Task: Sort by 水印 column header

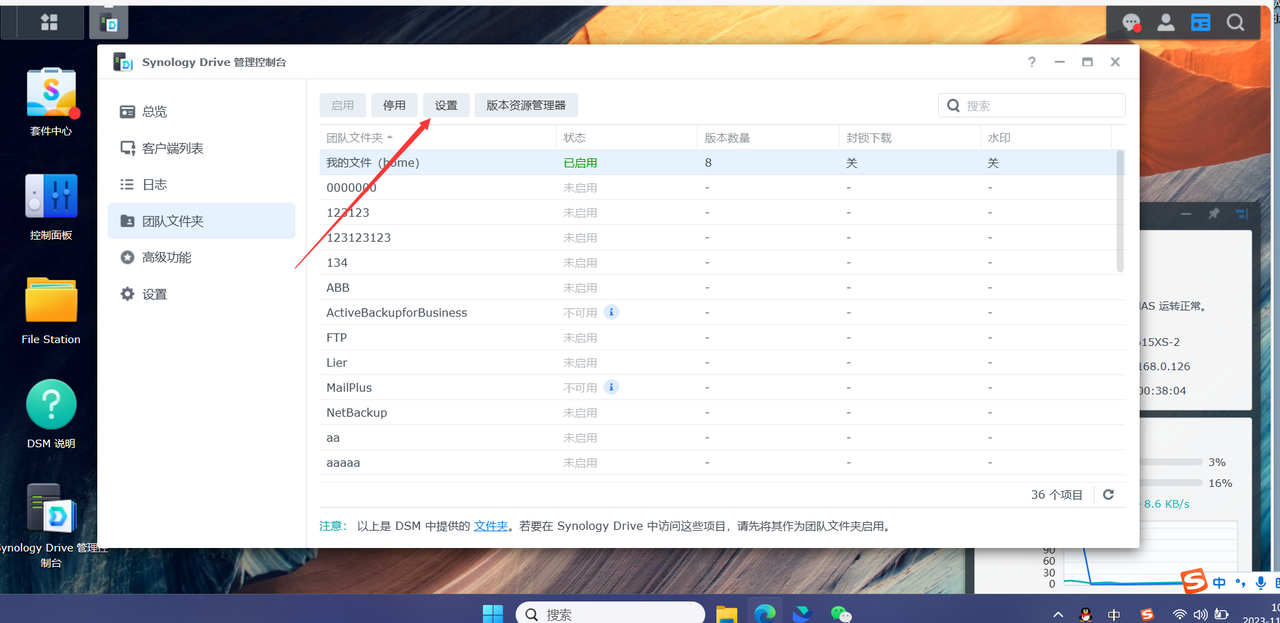Action: tap(1046, 137)
